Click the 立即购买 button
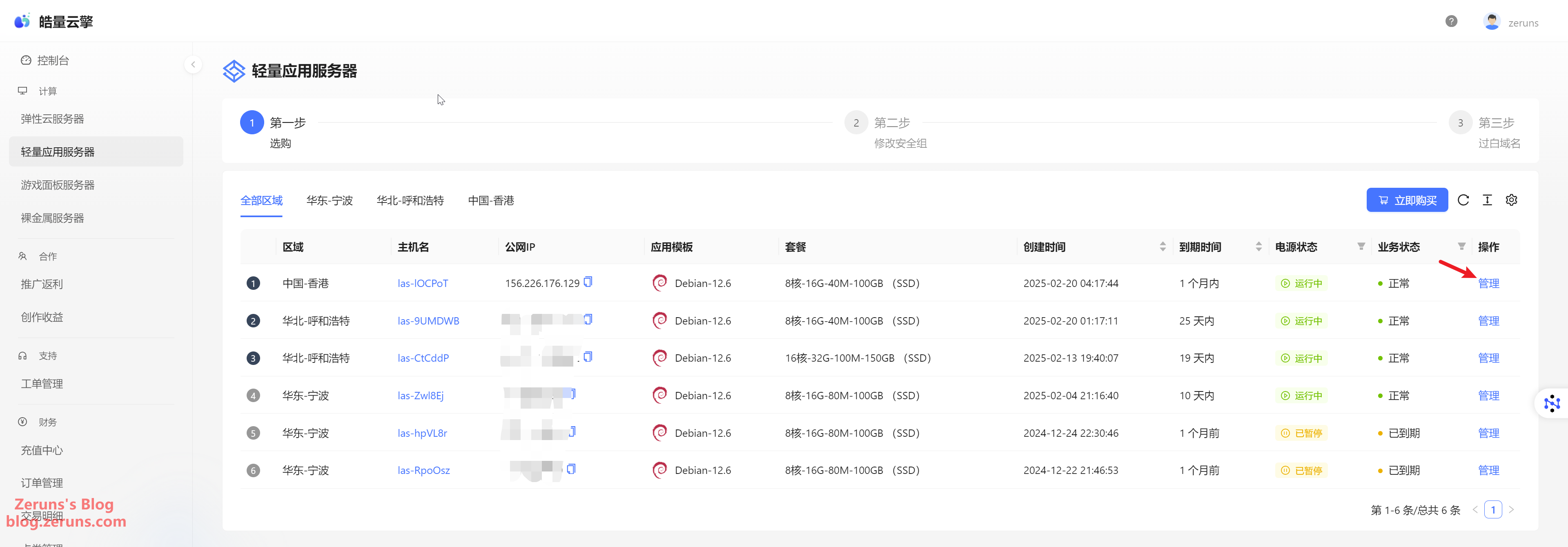 (1407, 200)
